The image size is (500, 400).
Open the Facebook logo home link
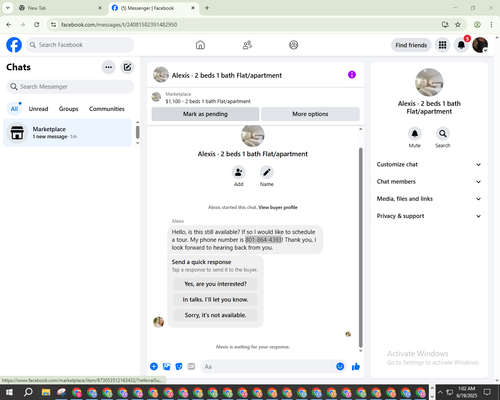[x=14, y=45]
